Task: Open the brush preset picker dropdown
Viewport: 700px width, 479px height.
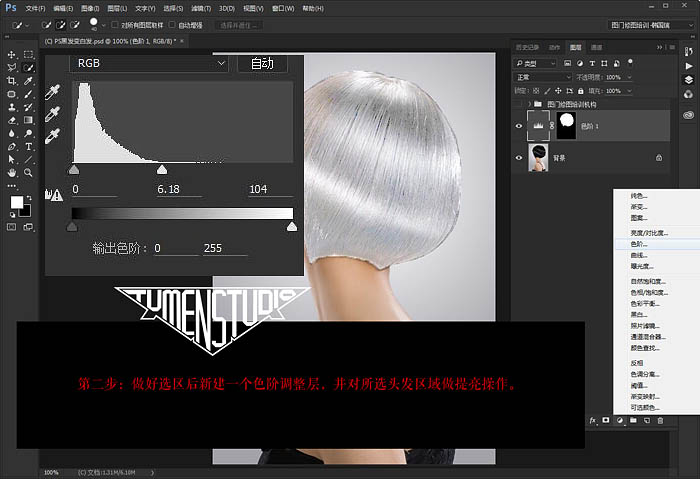Action: pyautogui.click(x=104, y=25)
